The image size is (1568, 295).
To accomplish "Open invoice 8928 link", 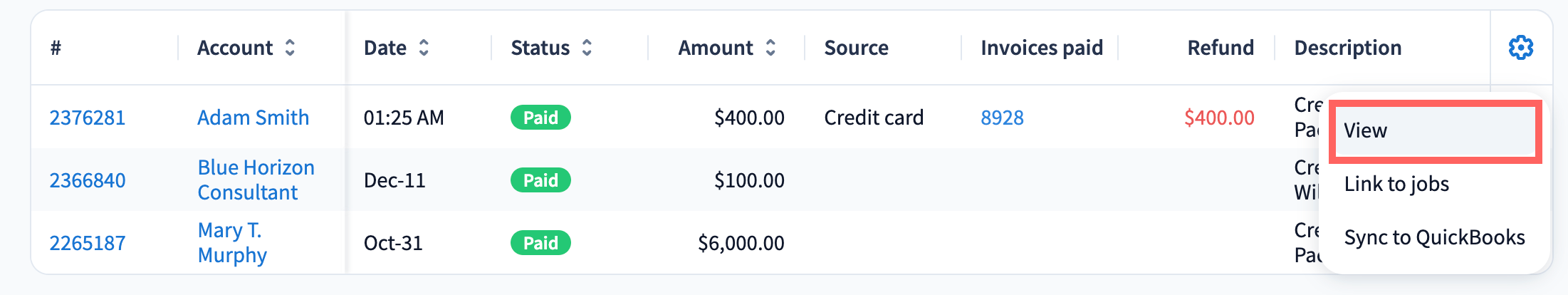I will click(x=1002, y=118).
